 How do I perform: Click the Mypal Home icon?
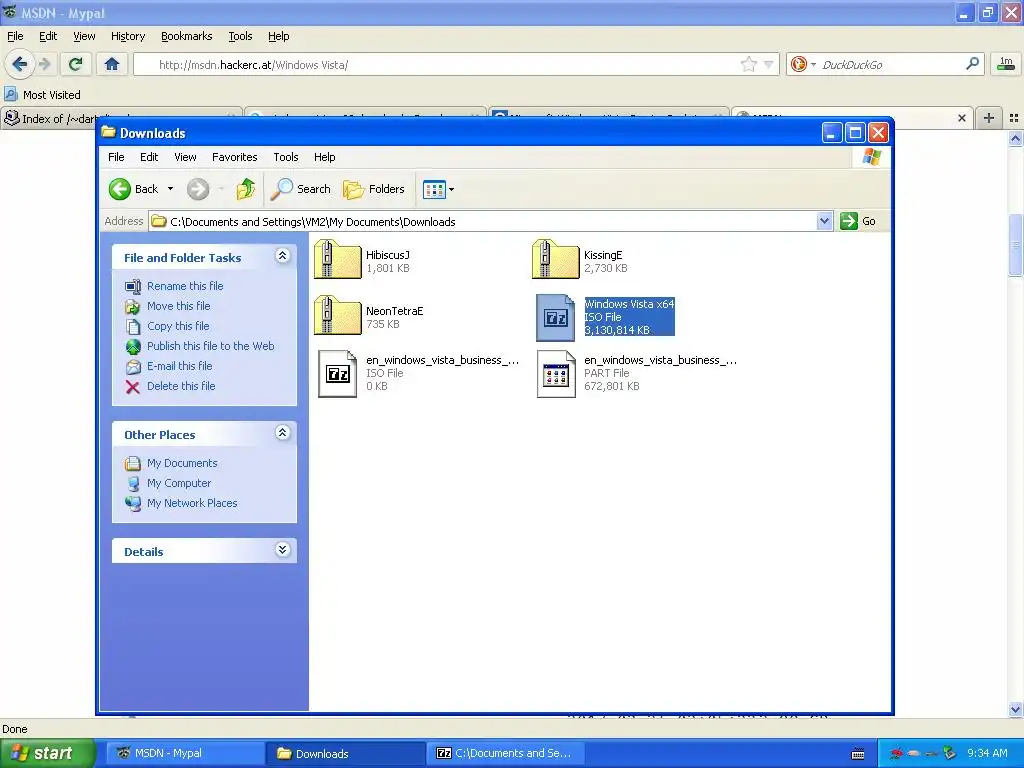tap(112, 64)
